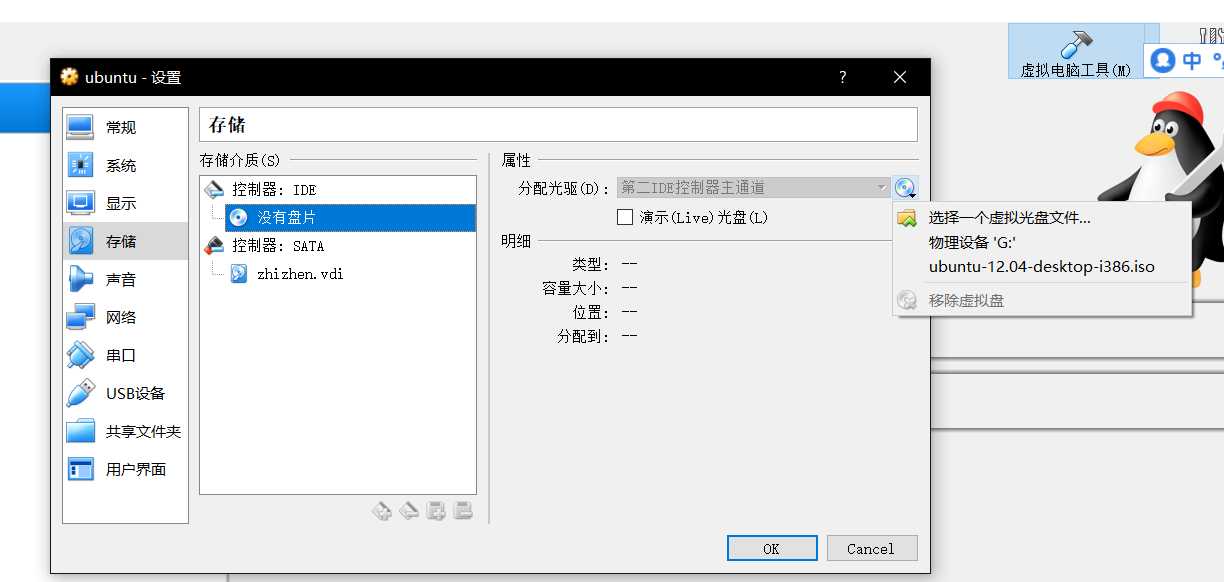
Task: Open the 系统 (System) settings category
Action: [x=125, y=166]
